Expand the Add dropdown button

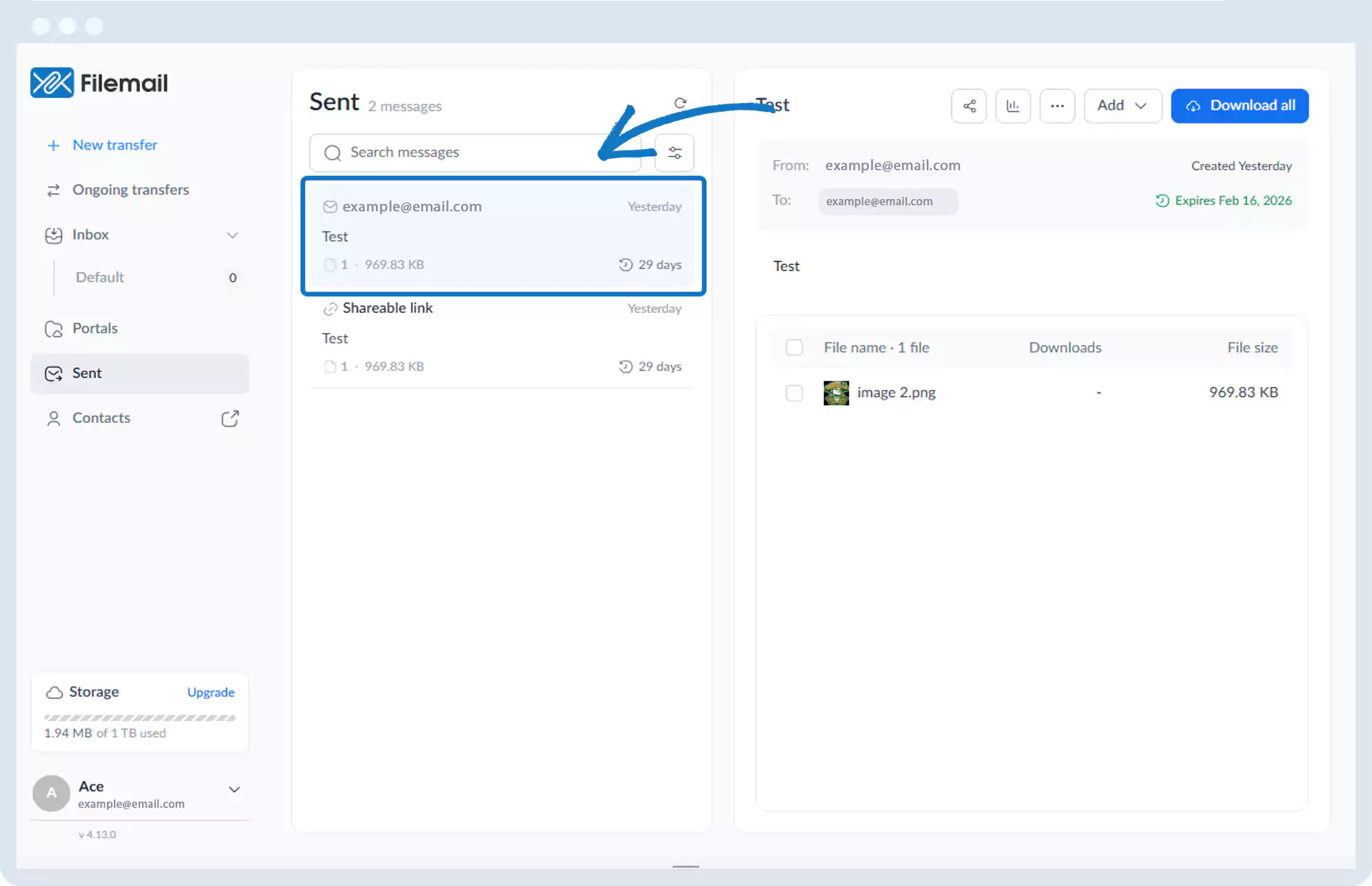(1122, 106)
